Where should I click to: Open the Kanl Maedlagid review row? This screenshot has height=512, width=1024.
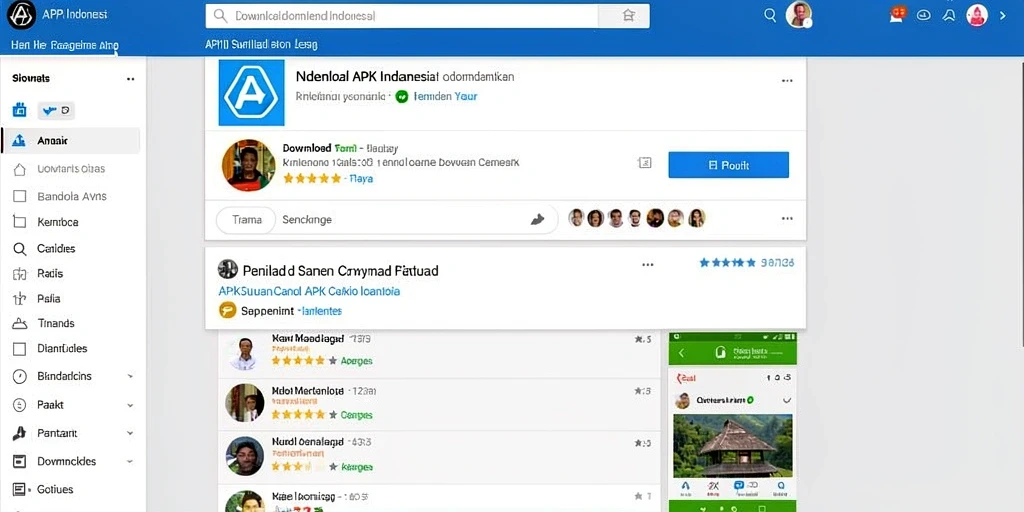pyautogui.click(x=439, y=352)
